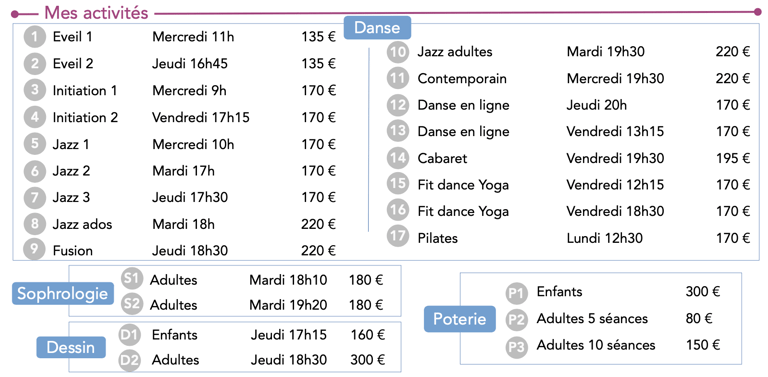
Task: Open the Danse category tag
Action: coord(377,27)
